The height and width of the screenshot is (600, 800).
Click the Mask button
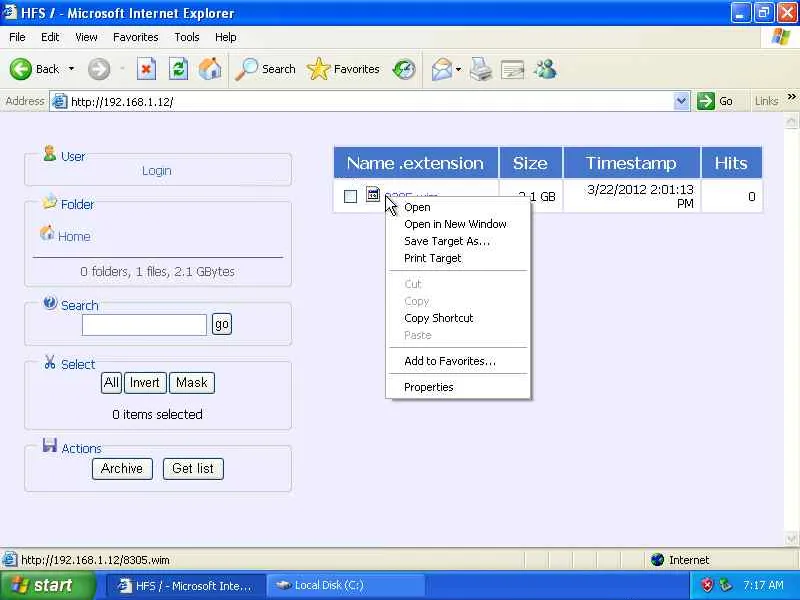tap(192, 383)
